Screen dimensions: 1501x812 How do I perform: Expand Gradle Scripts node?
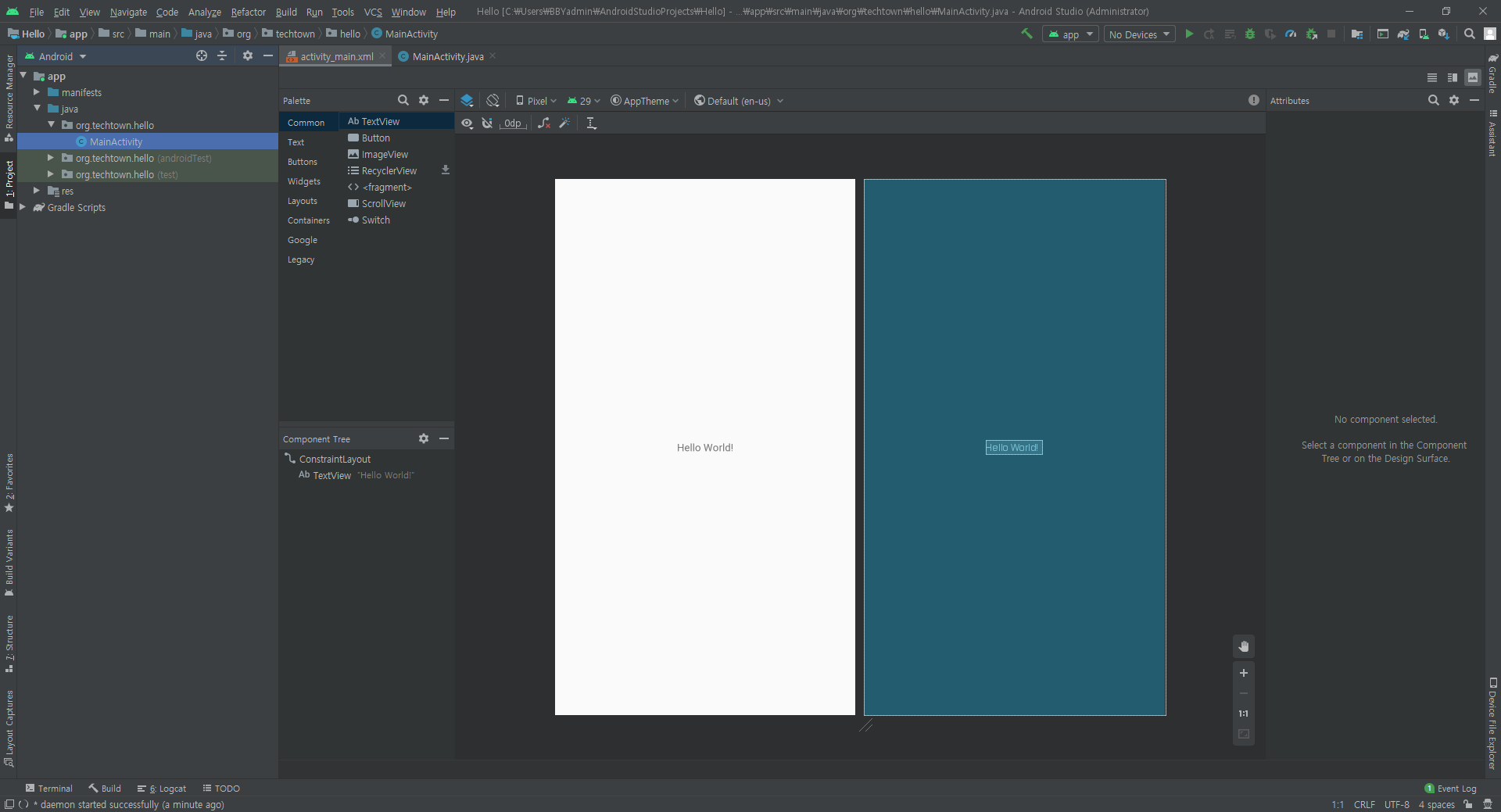pyautogui.click(x=23, y=207)
